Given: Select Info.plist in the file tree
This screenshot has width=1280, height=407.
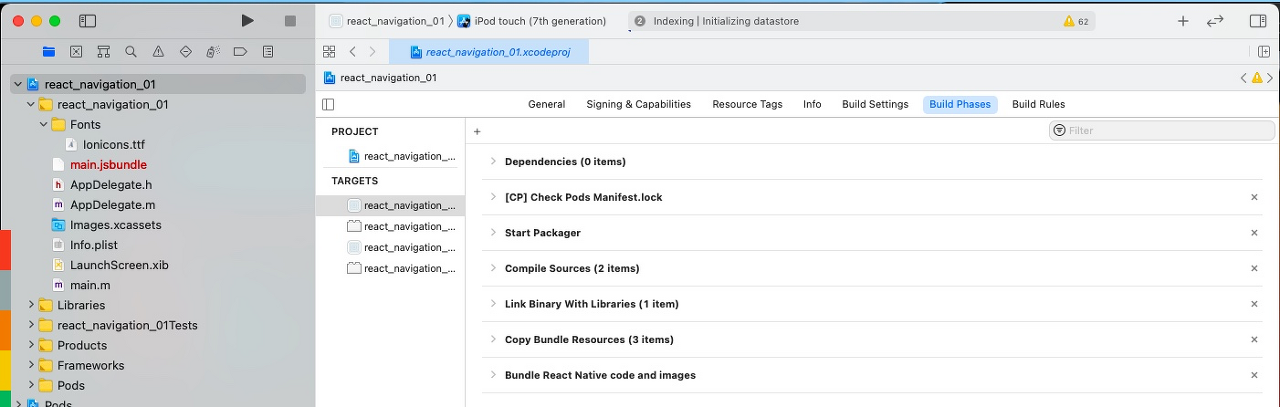Looking at the screenshot, I should tap(95, 245).
